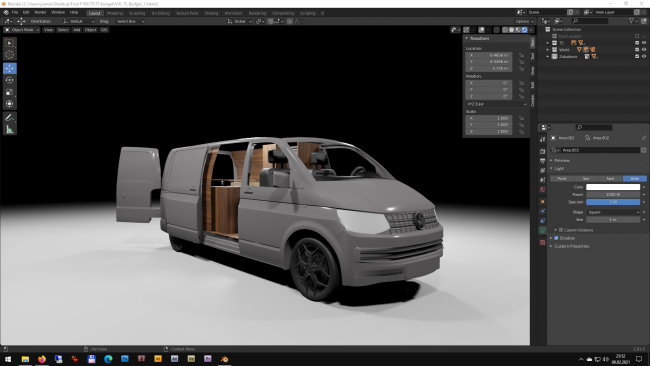
Task: Open the light Shape Square dropdown
Action: pos(613,212)
